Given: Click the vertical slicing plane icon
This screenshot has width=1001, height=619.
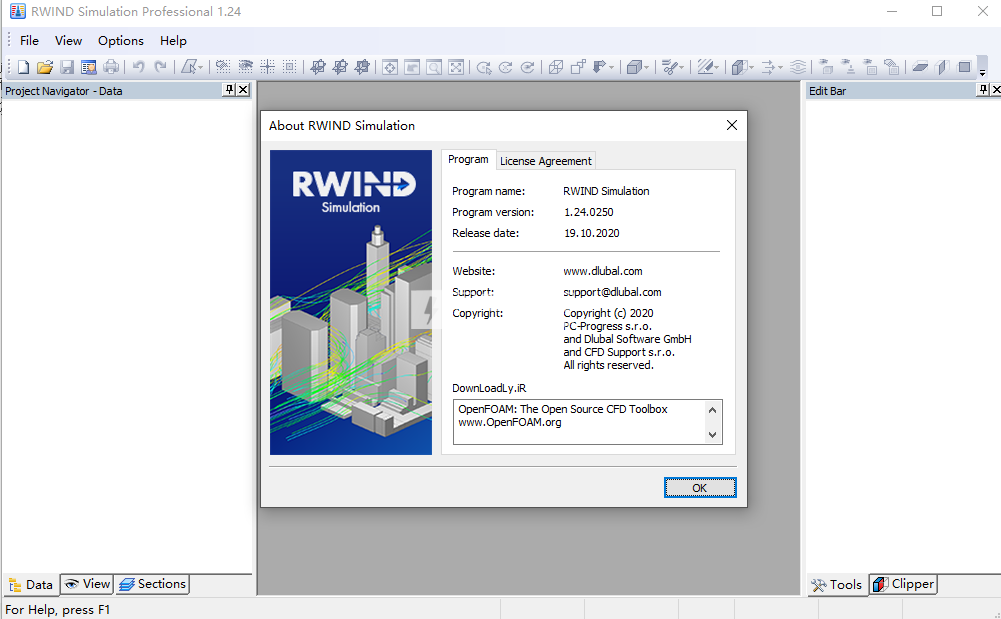Looking at the screenshot, I should pos(943,67).
